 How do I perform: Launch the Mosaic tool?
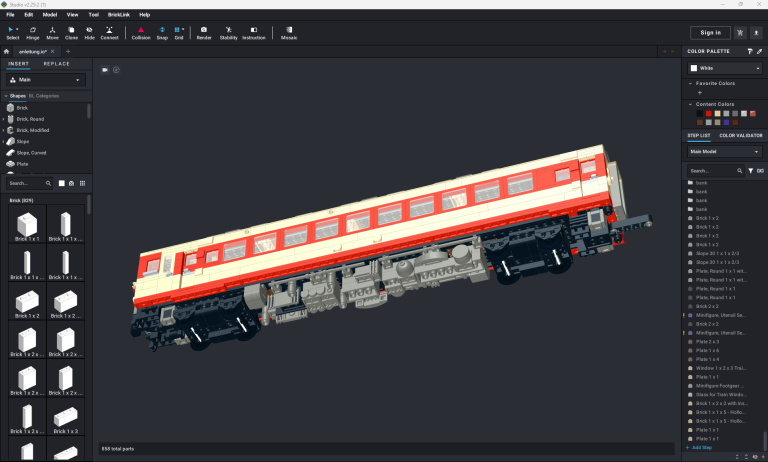pyautogui.click(x=288, y=33)
